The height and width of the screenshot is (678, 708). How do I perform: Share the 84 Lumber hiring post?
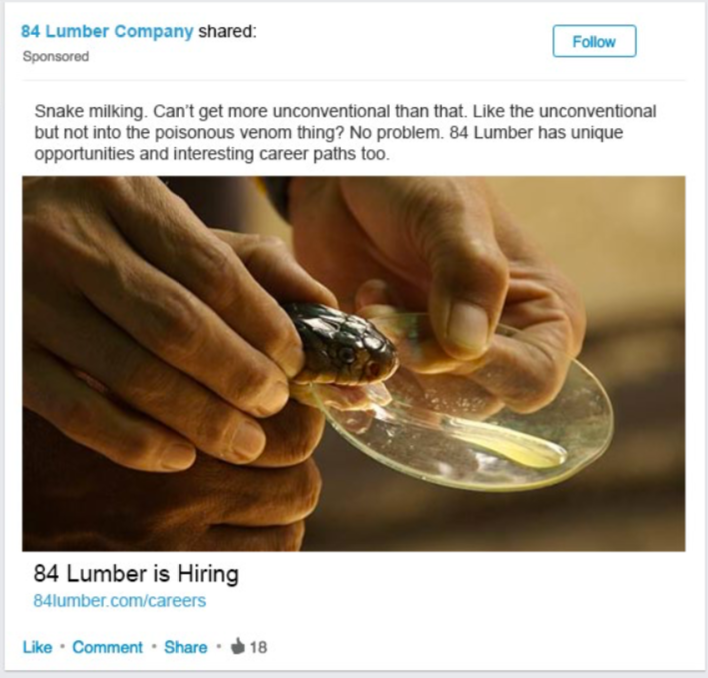click(186, 647)
